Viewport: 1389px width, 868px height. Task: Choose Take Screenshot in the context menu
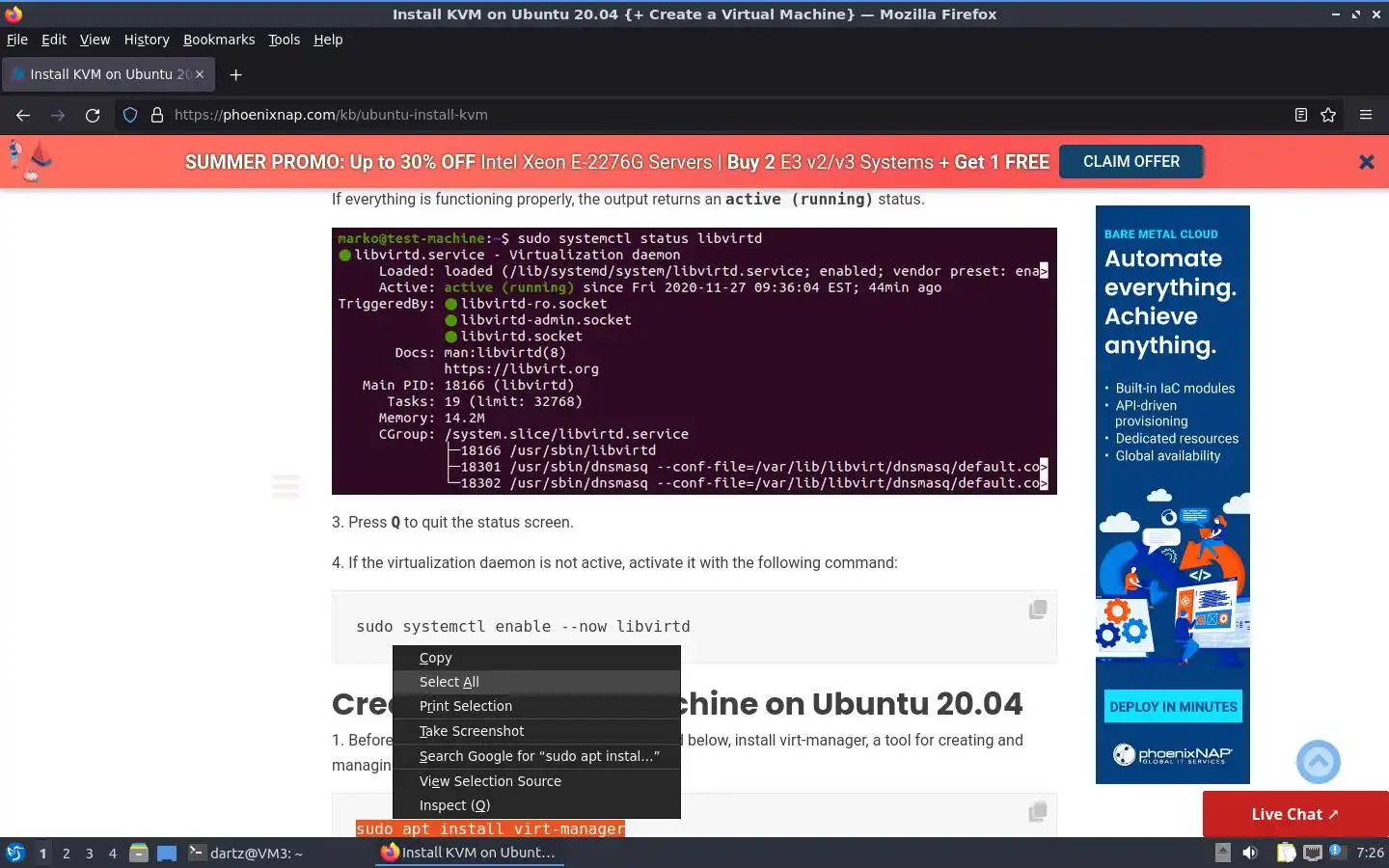click(536, 731)
